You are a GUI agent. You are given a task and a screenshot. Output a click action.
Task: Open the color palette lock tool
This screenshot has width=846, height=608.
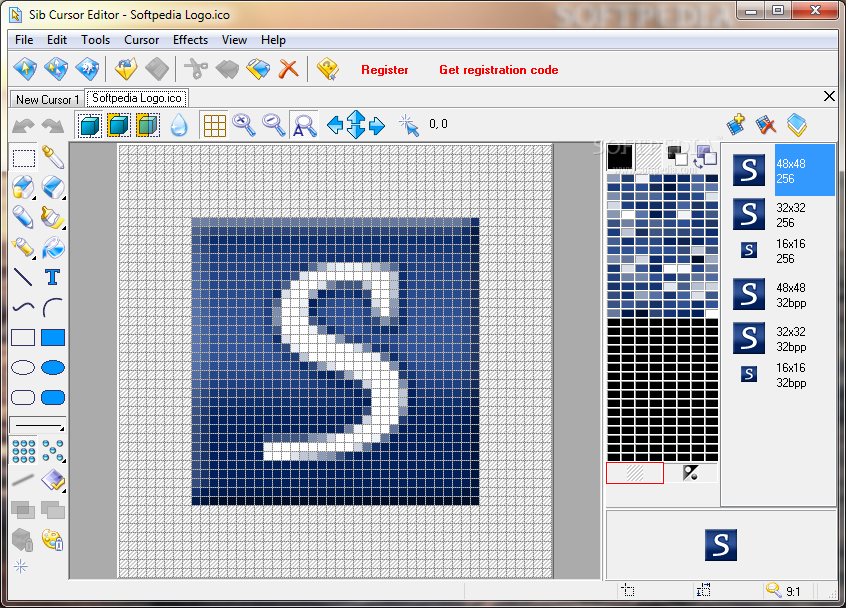point(53,539)
